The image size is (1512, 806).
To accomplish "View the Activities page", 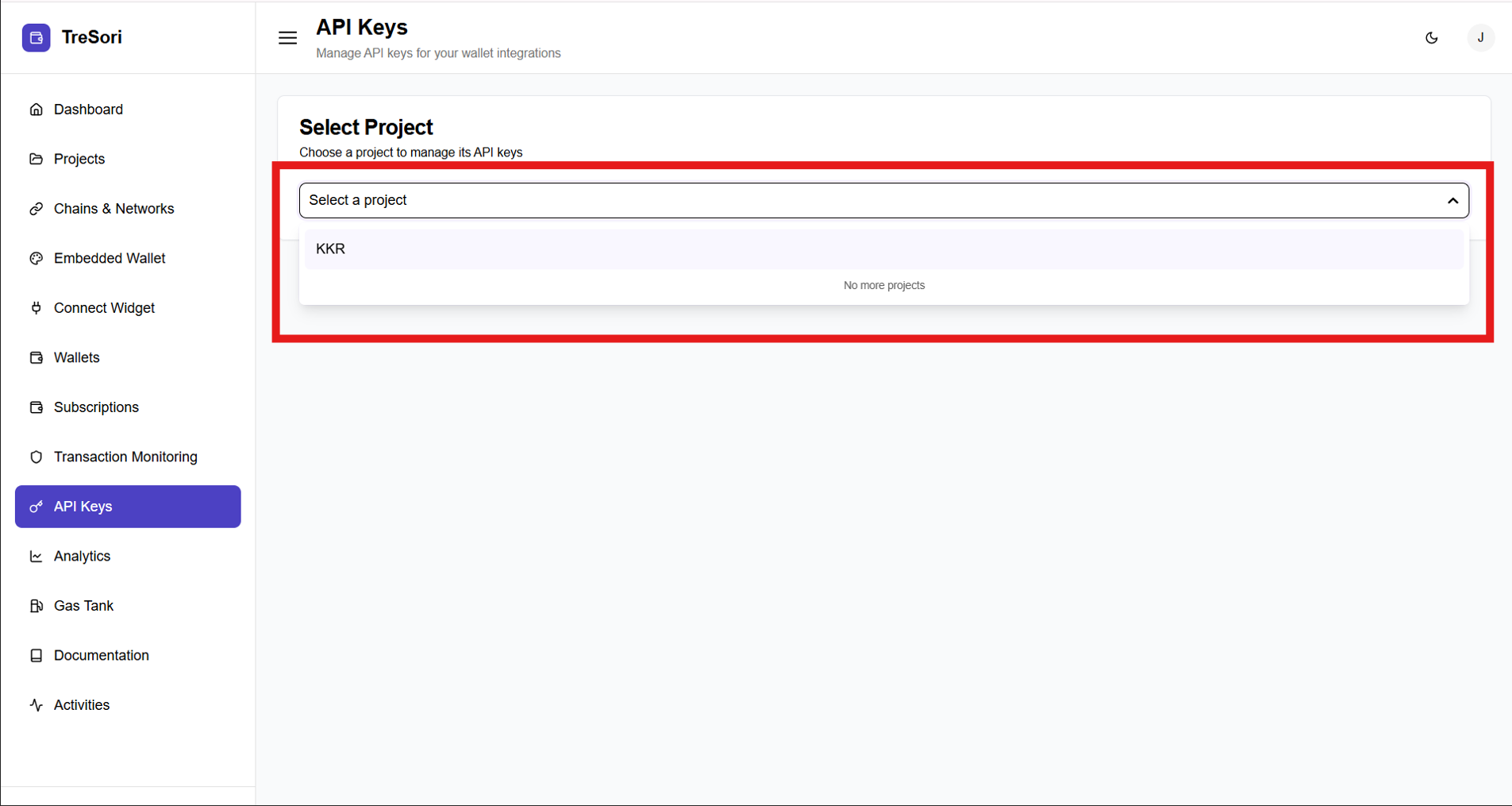I will pos(81,705).
